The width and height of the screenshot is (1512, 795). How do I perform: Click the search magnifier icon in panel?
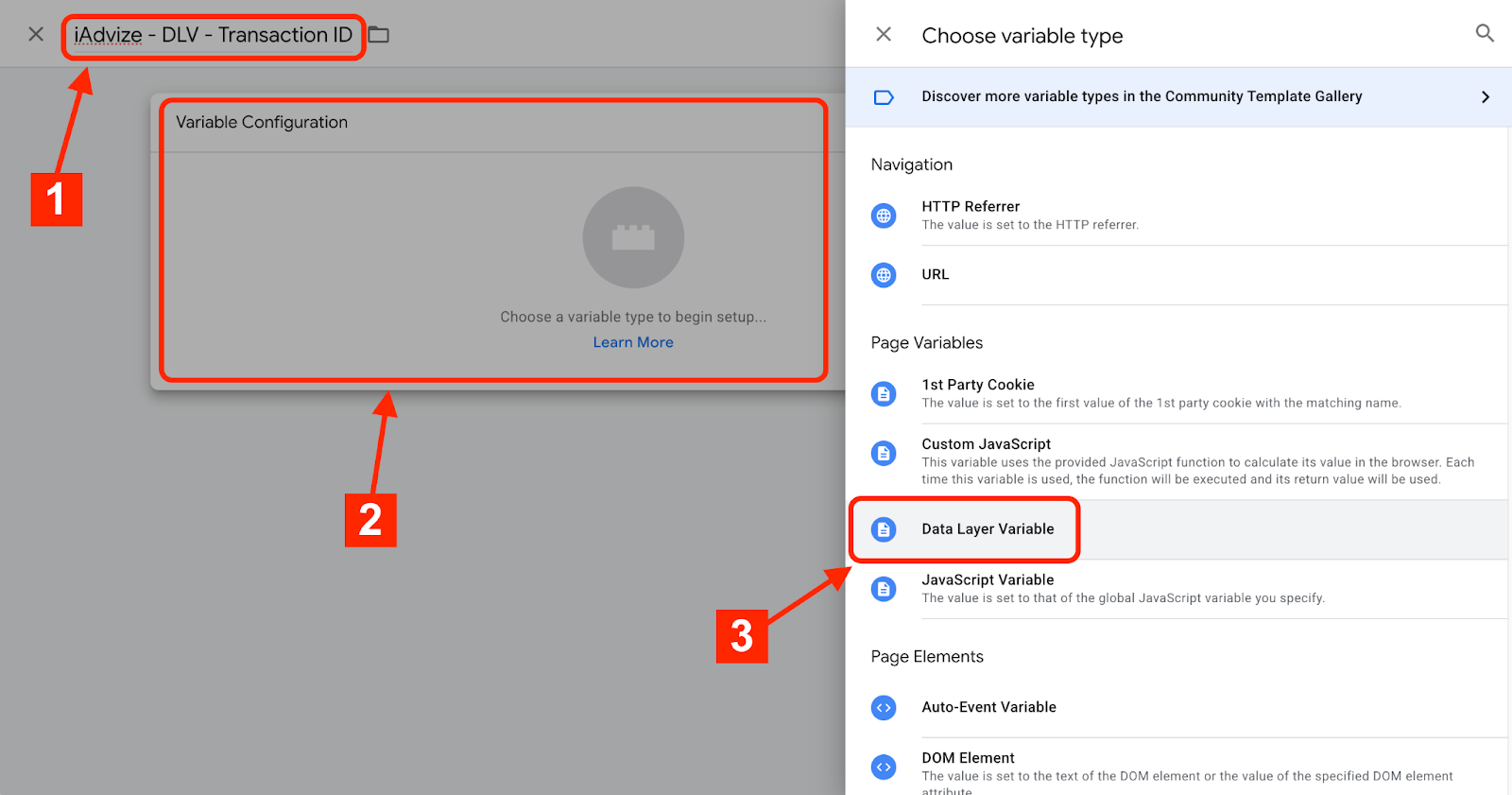coord(1485,34)
